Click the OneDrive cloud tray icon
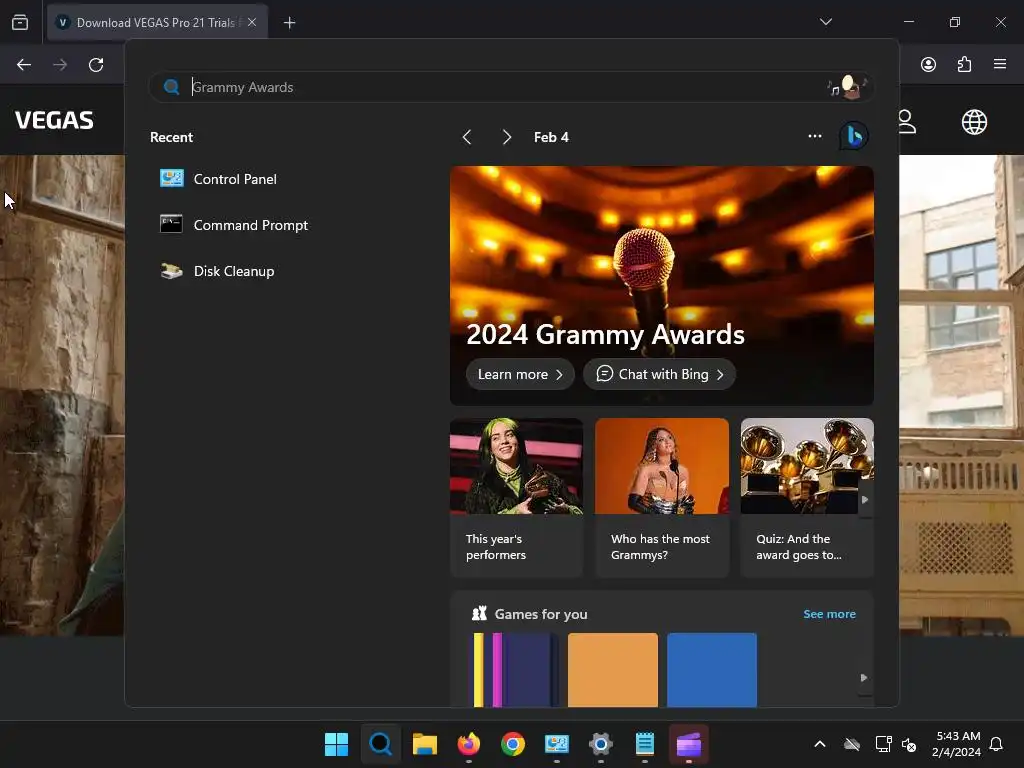The width and height of the screenshot is (1024, 768). 852,744
